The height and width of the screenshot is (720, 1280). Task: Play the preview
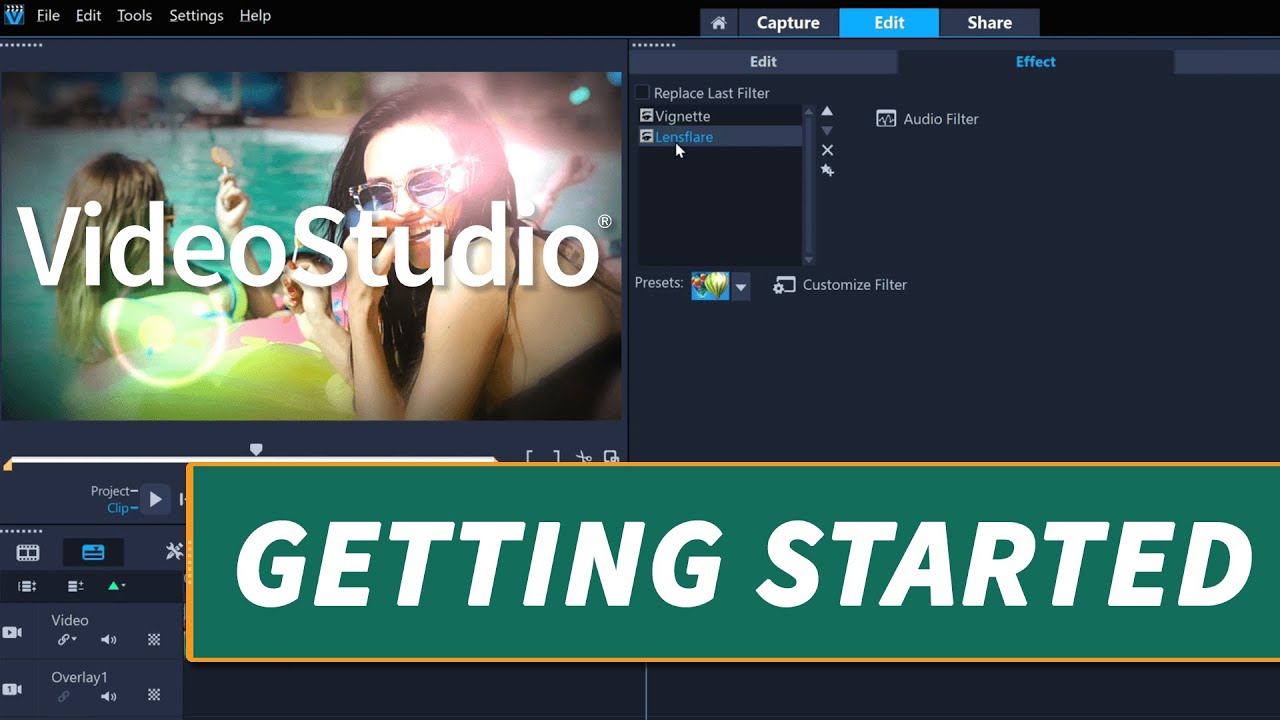coord(155,499)
